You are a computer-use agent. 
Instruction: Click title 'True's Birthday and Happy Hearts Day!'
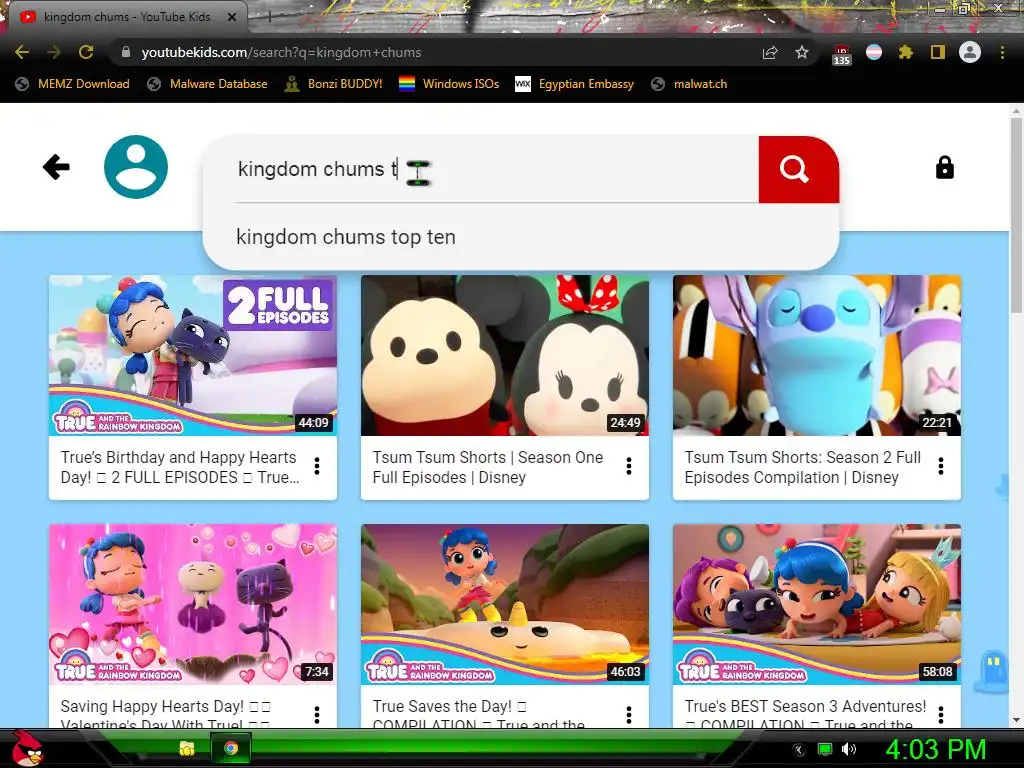(178, 467)
